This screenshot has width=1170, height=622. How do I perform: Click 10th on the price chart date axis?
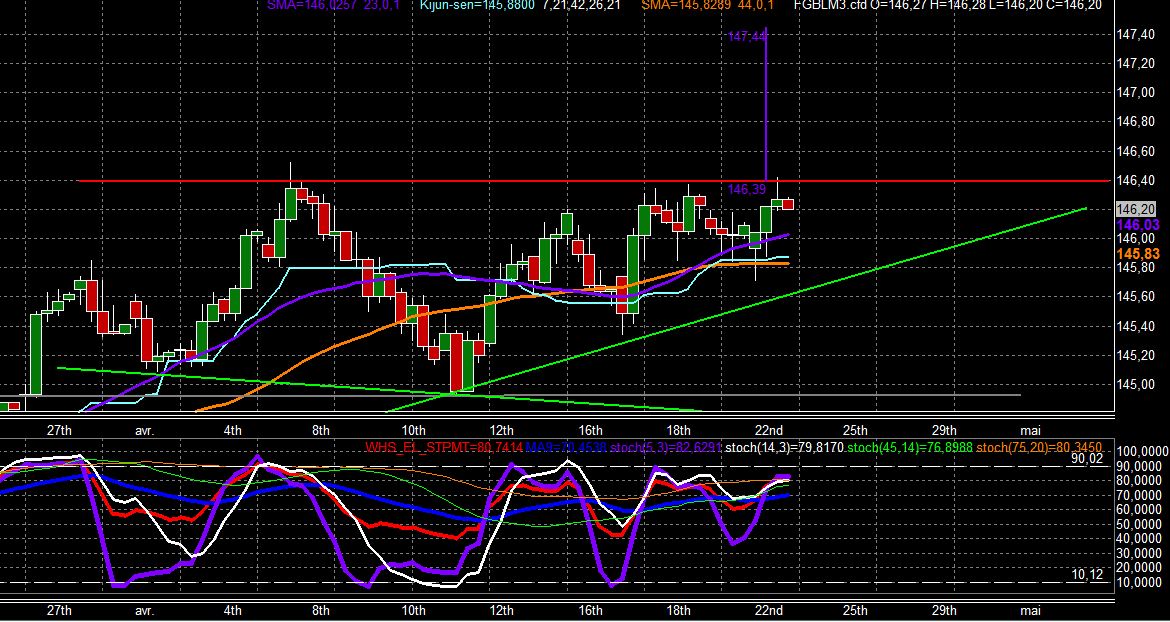pyautogui.click(x=413, y=430)
